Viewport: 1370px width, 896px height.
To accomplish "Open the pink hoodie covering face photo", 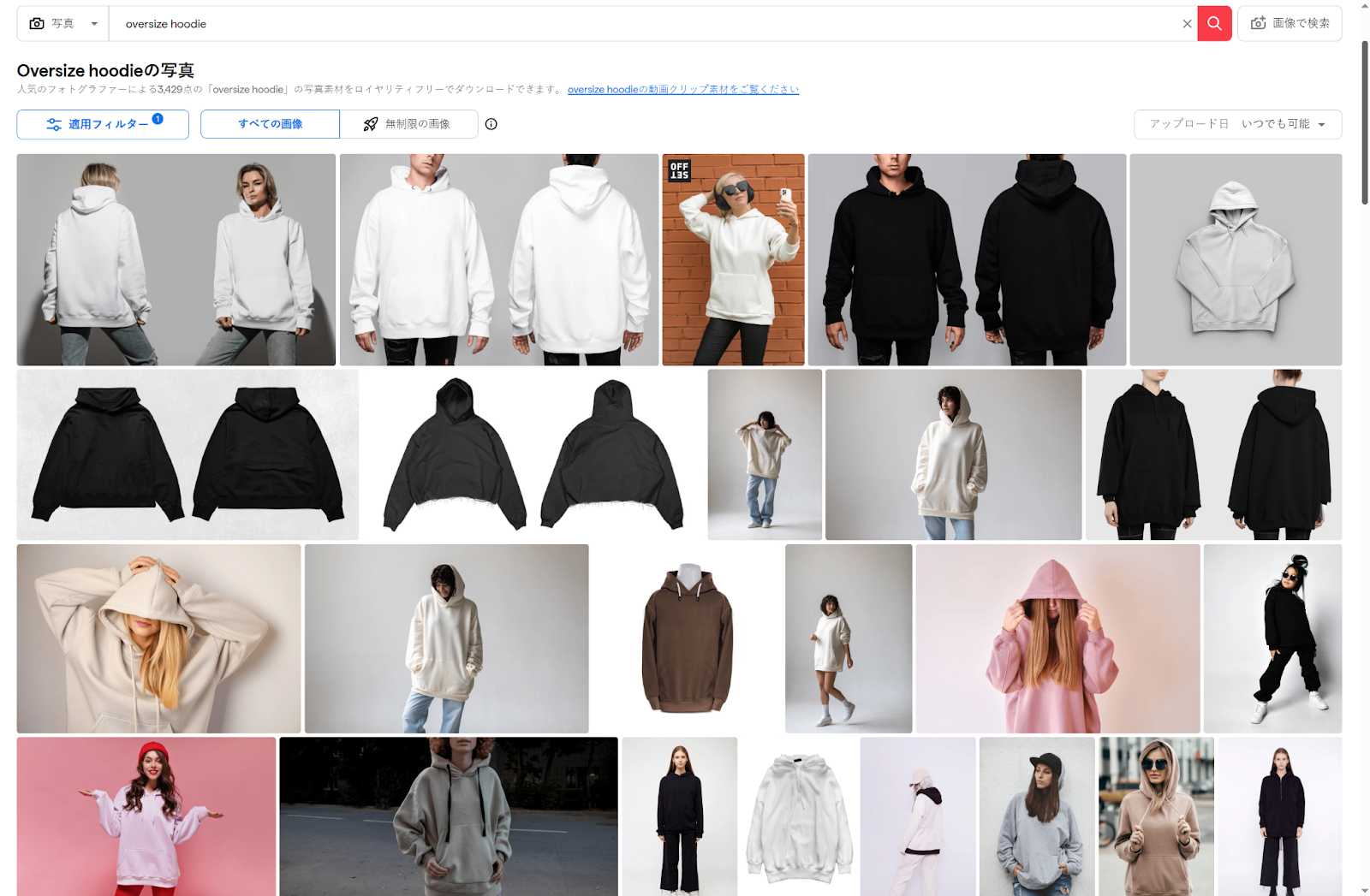I will tap(1057, 638).
